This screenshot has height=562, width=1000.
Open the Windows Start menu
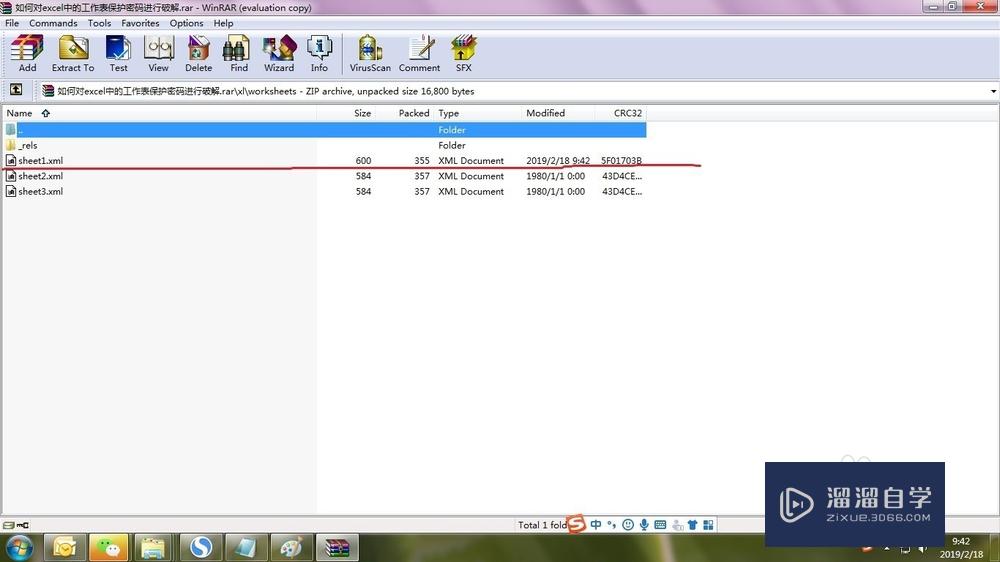point(19,548)
